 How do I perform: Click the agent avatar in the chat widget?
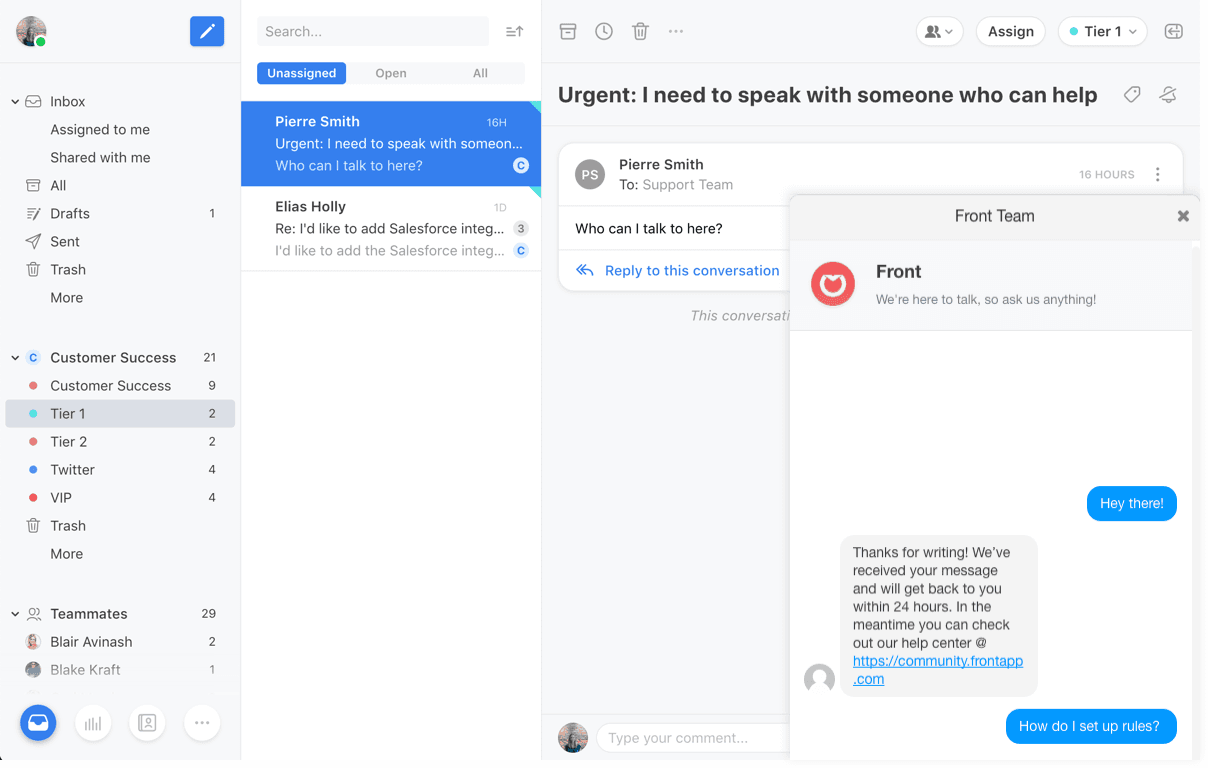820,679
